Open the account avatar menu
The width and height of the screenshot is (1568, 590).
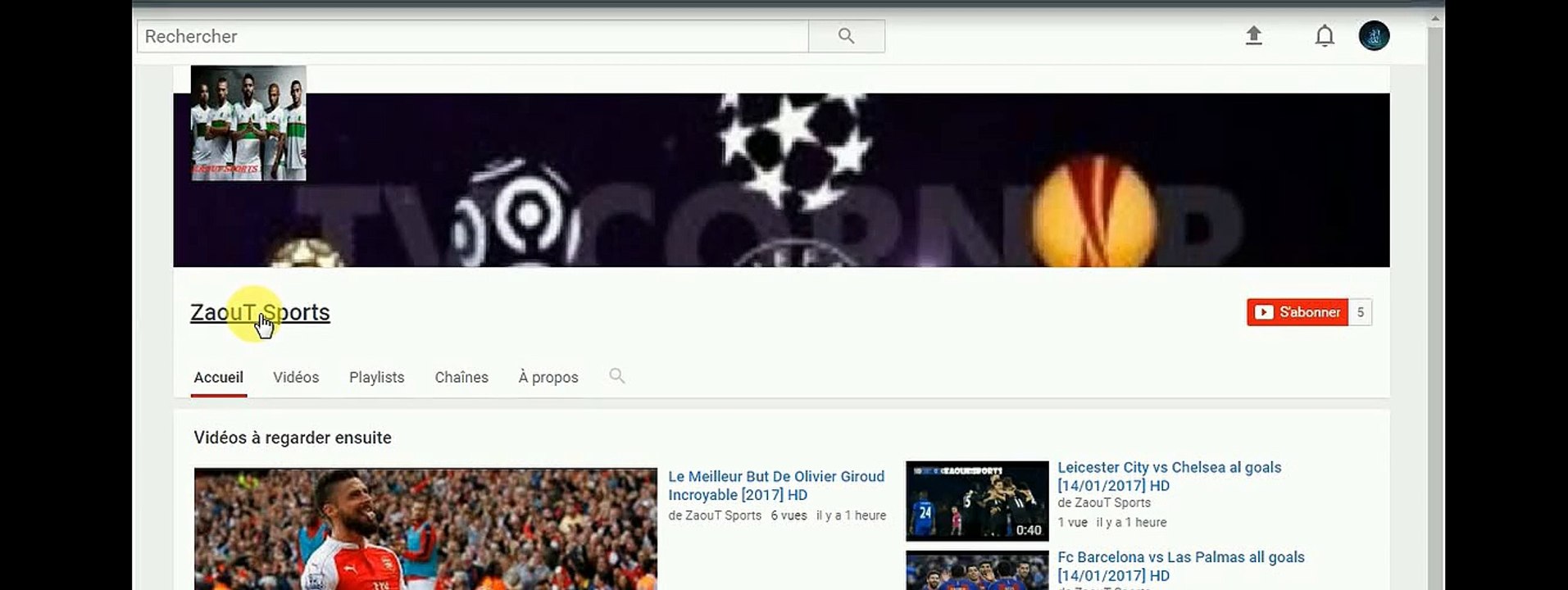click(1374, 36)
